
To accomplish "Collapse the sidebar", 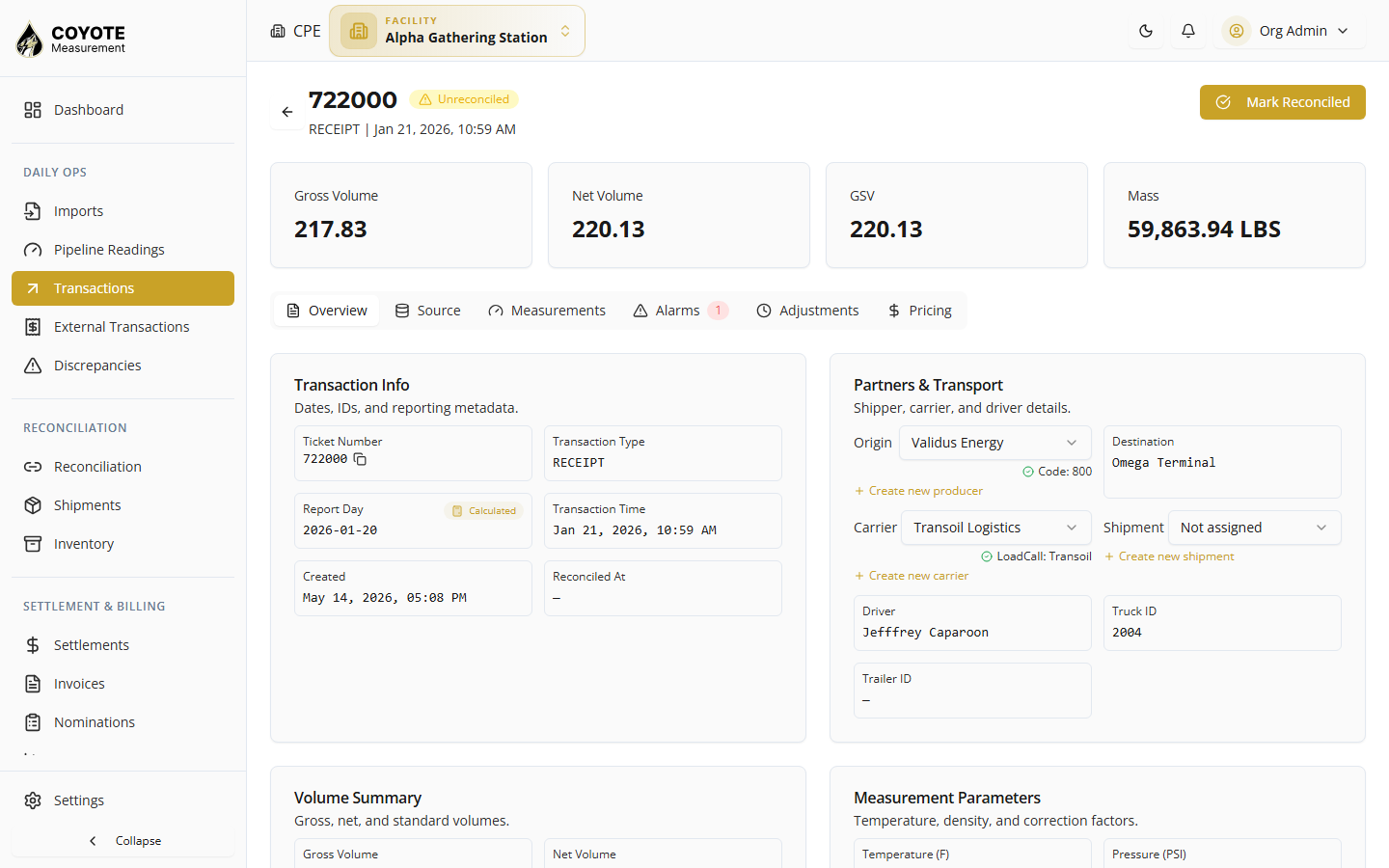I will coord(123,841).
